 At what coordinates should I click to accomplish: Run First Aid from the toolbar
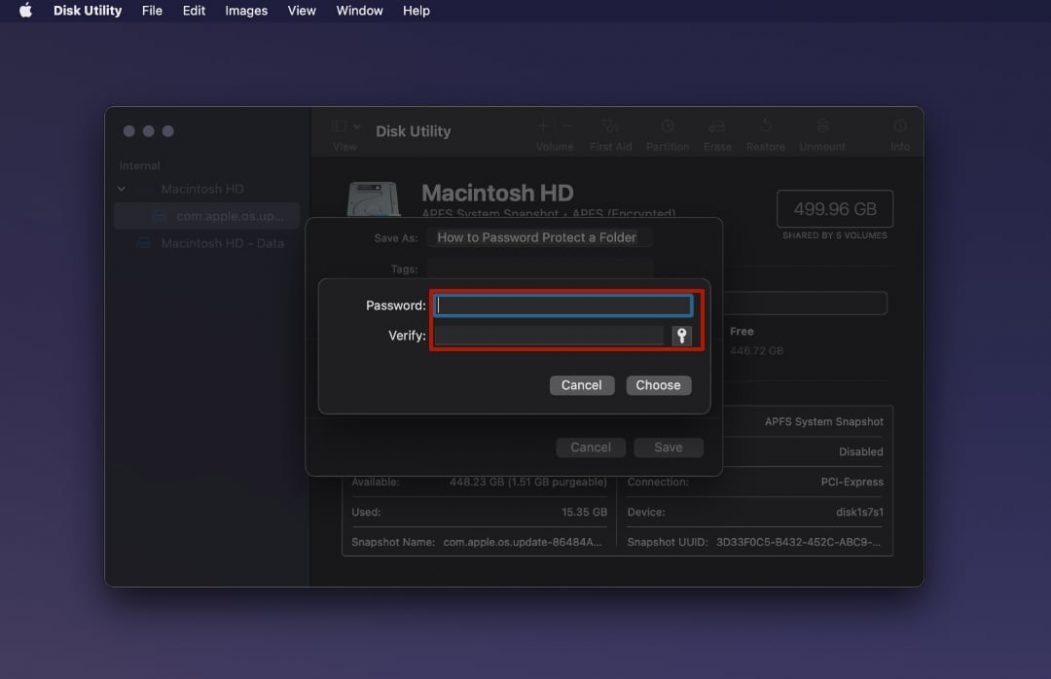pyautogui.click(x=610, y=130)
